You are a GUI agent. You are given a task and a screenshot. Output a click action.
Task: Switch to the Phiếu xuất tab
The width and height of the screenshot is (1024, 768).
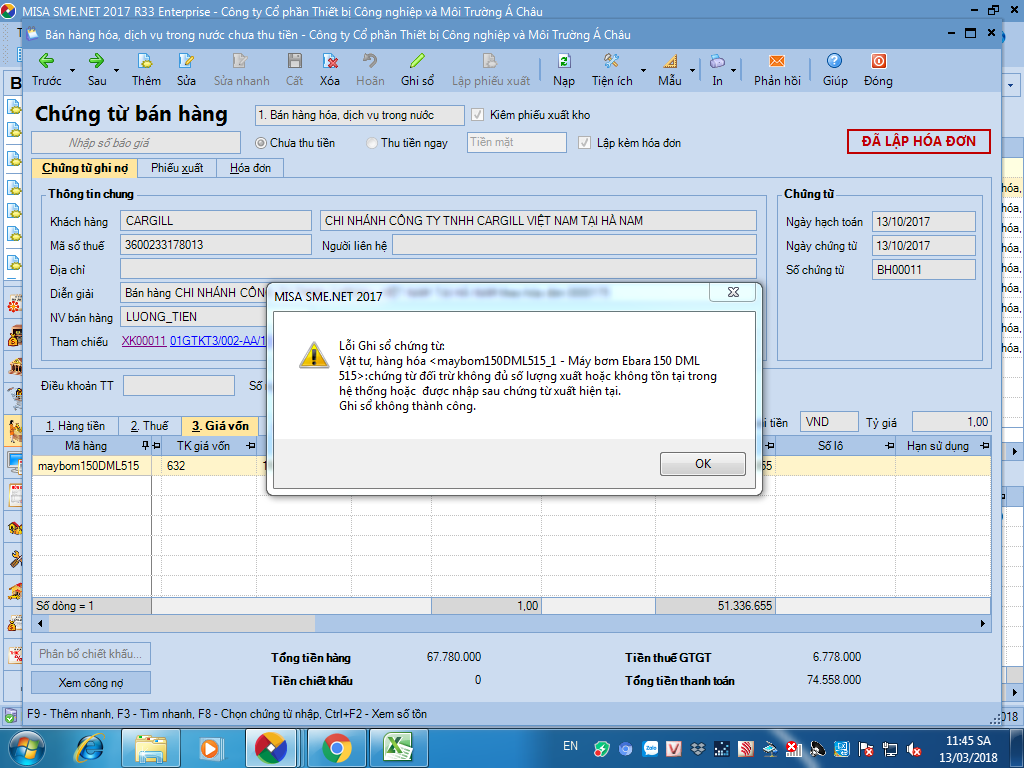(177, 168)
